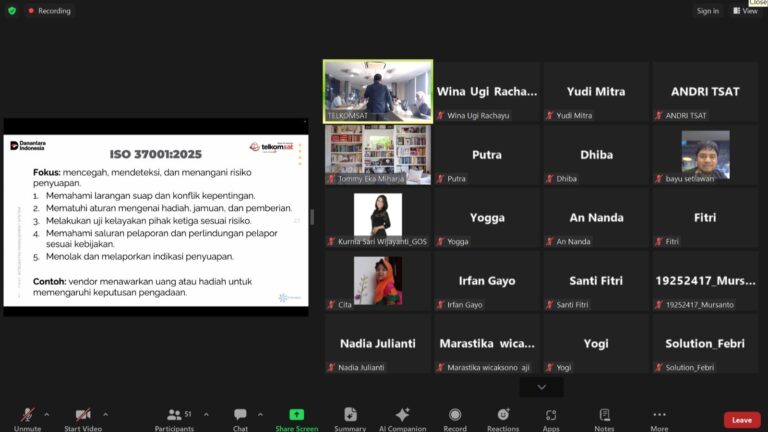Open the View layout menu
The image size is (768, 432).
pyautogui.click(x=745, y=10)
